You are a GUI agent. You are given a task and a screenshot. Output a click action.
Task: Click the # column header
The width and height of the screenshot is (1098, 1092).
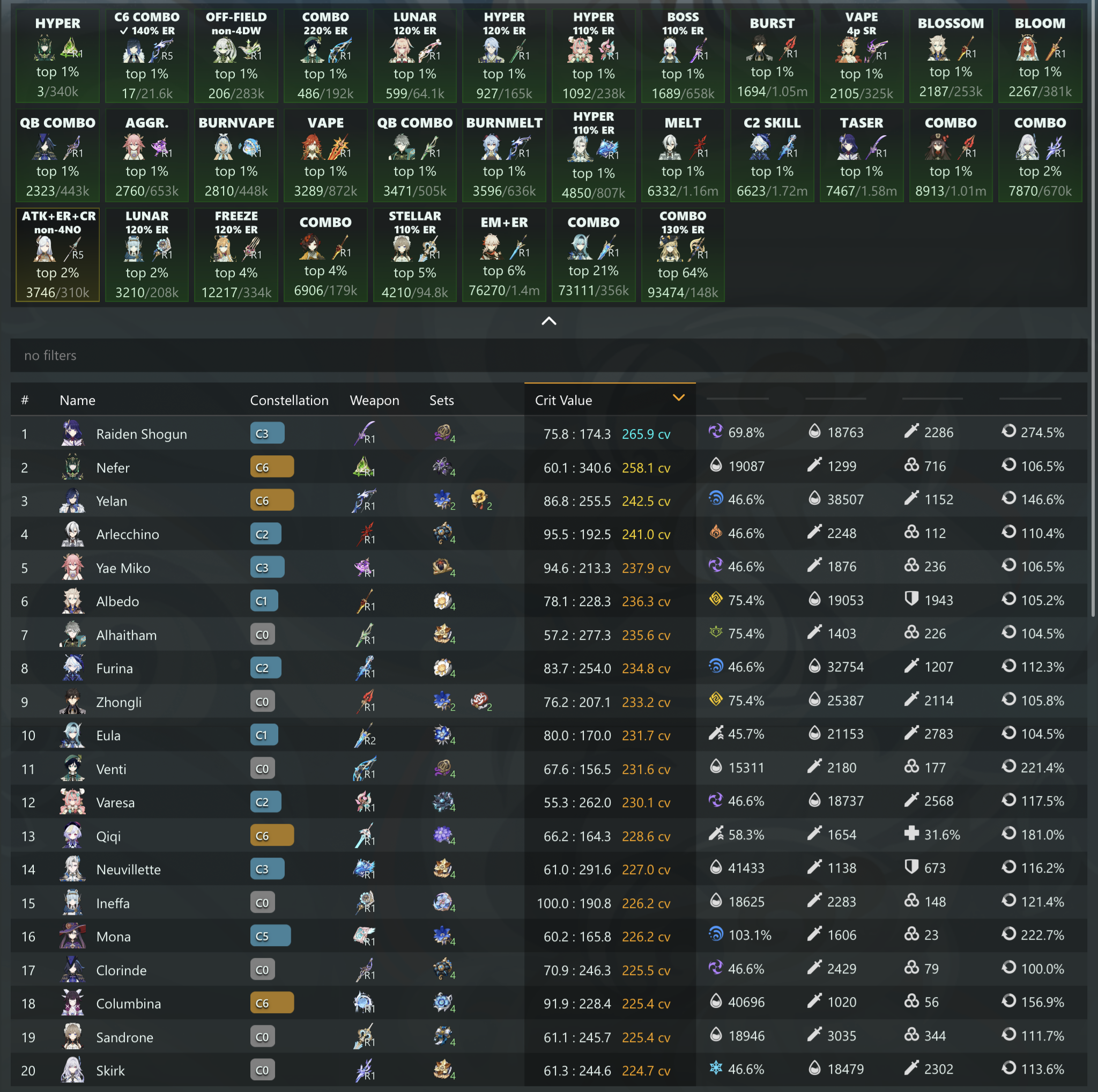[x=25, y=400]
